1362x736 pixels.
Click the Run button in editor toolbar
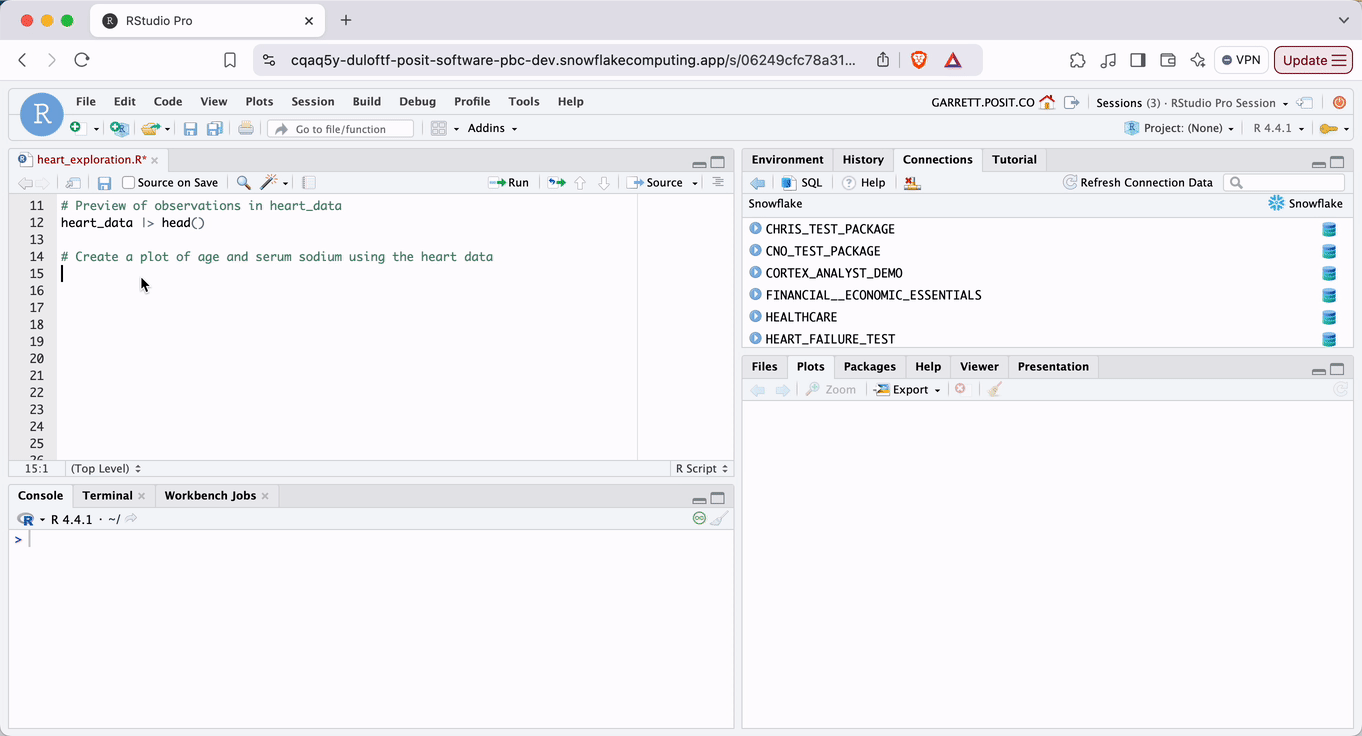tap(509, 183)
